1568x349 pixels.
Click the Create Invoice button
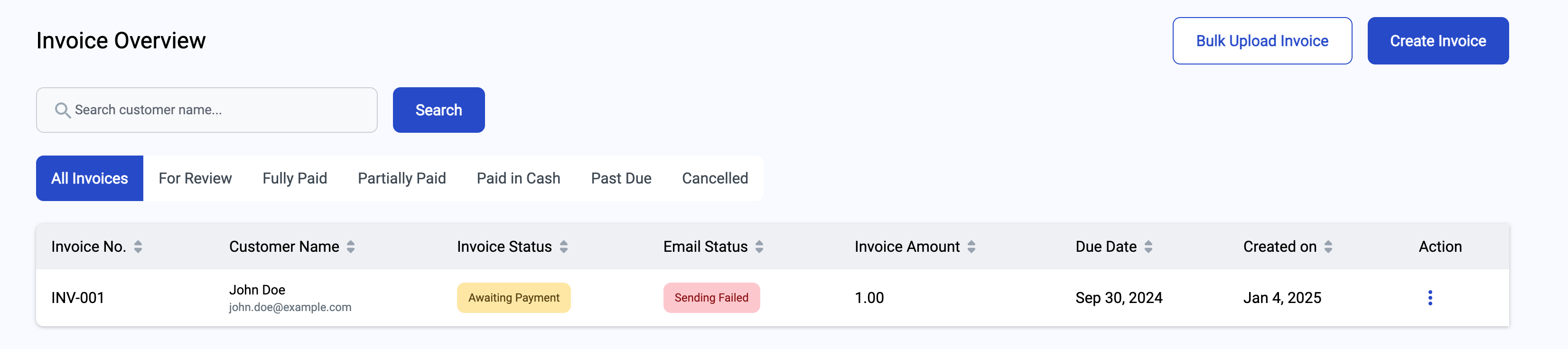(1438, 41)
